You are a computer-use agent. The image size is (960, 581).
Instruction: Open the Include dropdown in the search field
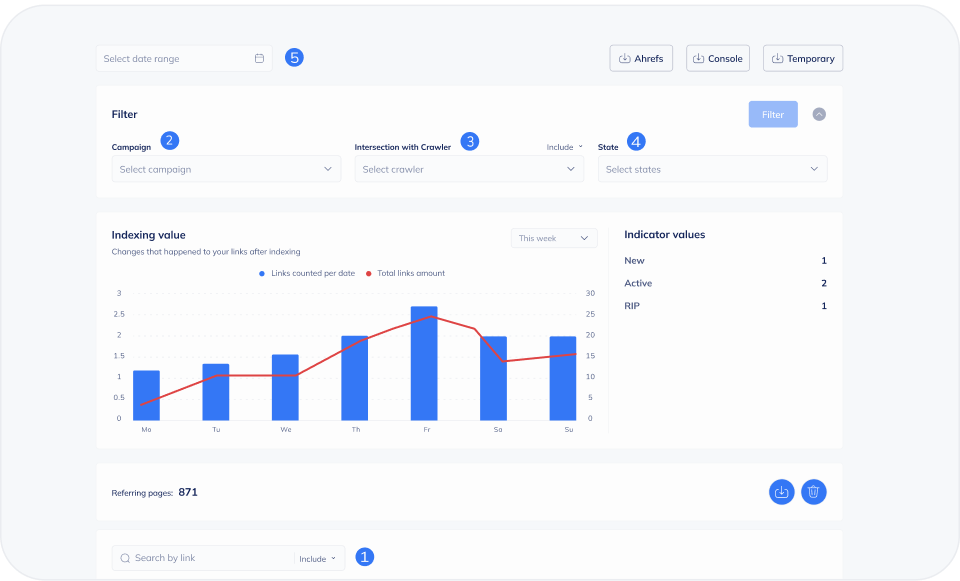318,558
